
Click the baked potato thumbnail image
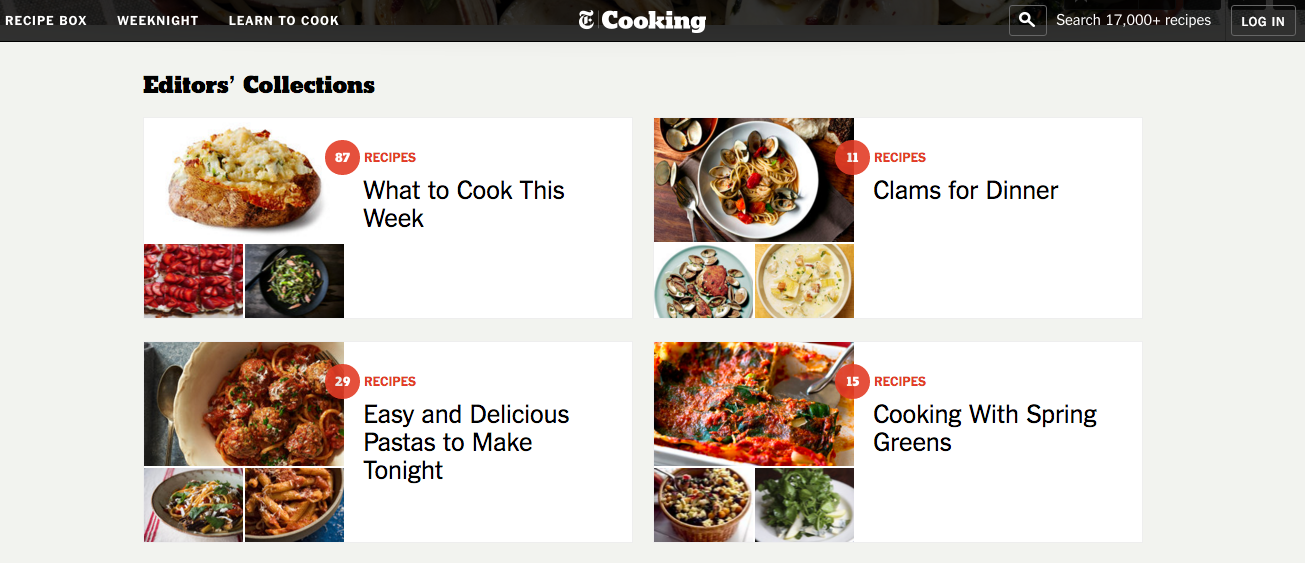click(x=244, y=180)
